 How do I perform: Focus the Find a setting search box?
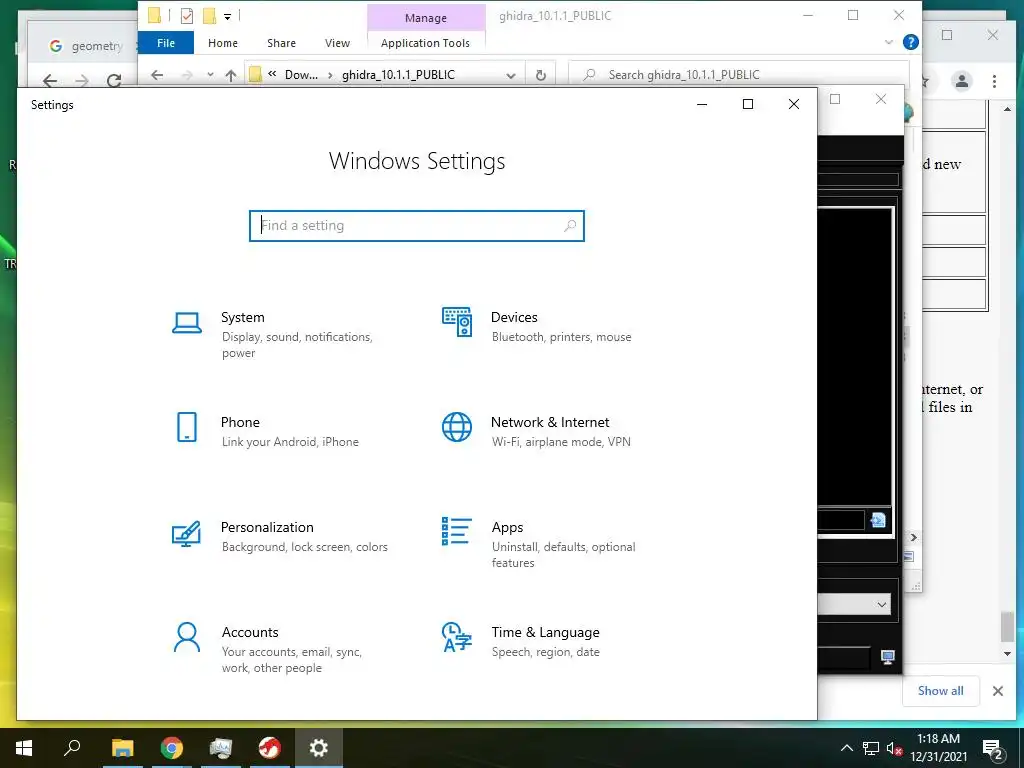click(x=417, y=225)
